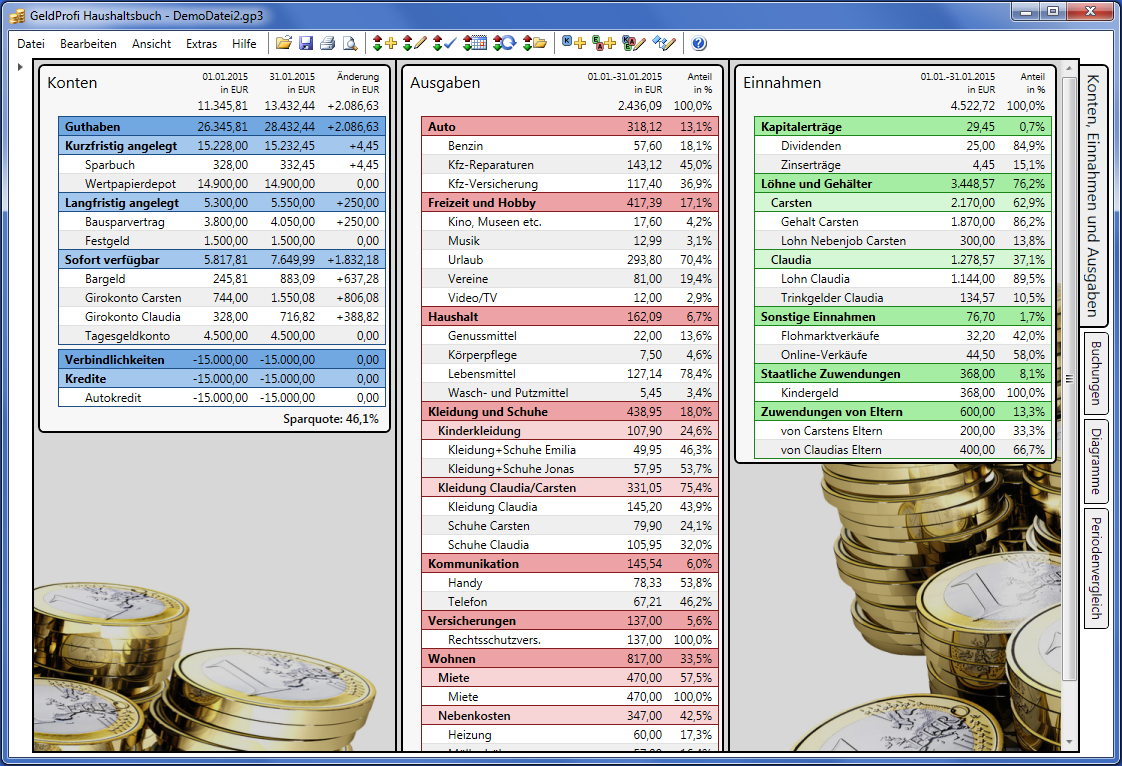Select the Kommunikation category row
The height and width of the screenshot is (766, 1122).
click(x=569, y=563)
